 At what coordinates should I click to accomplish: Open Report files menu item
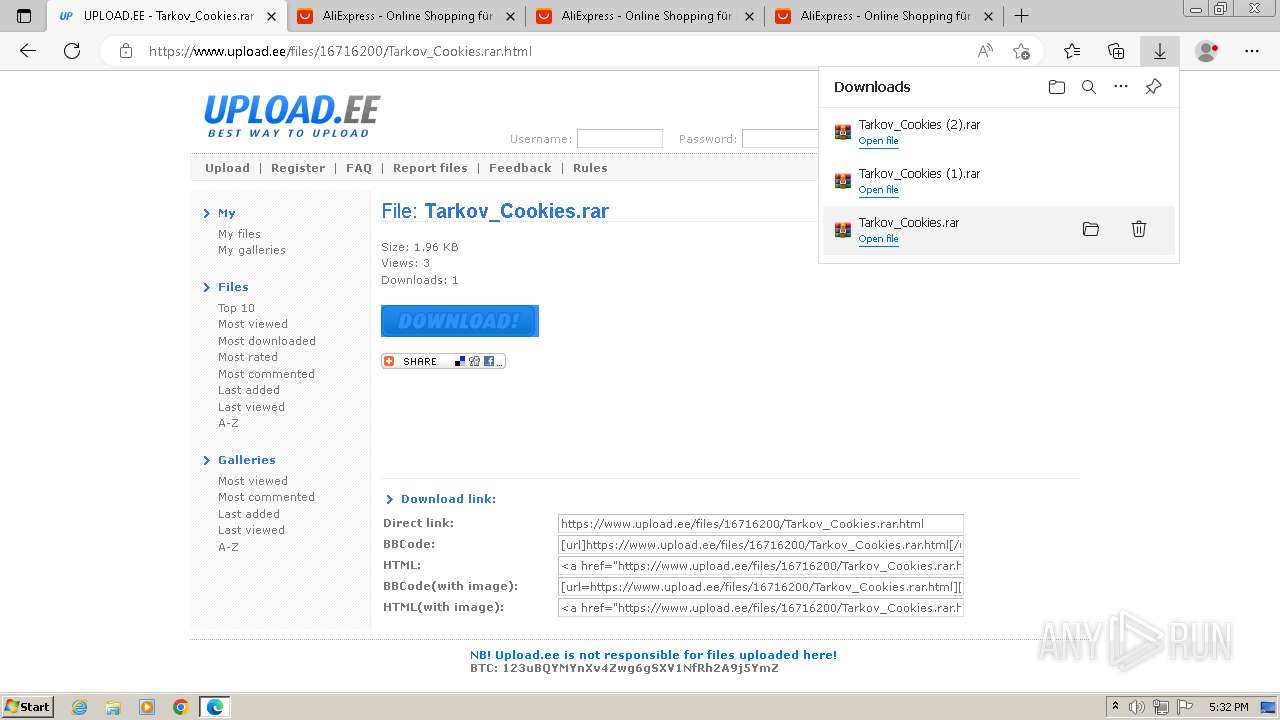tap(430, 168)
